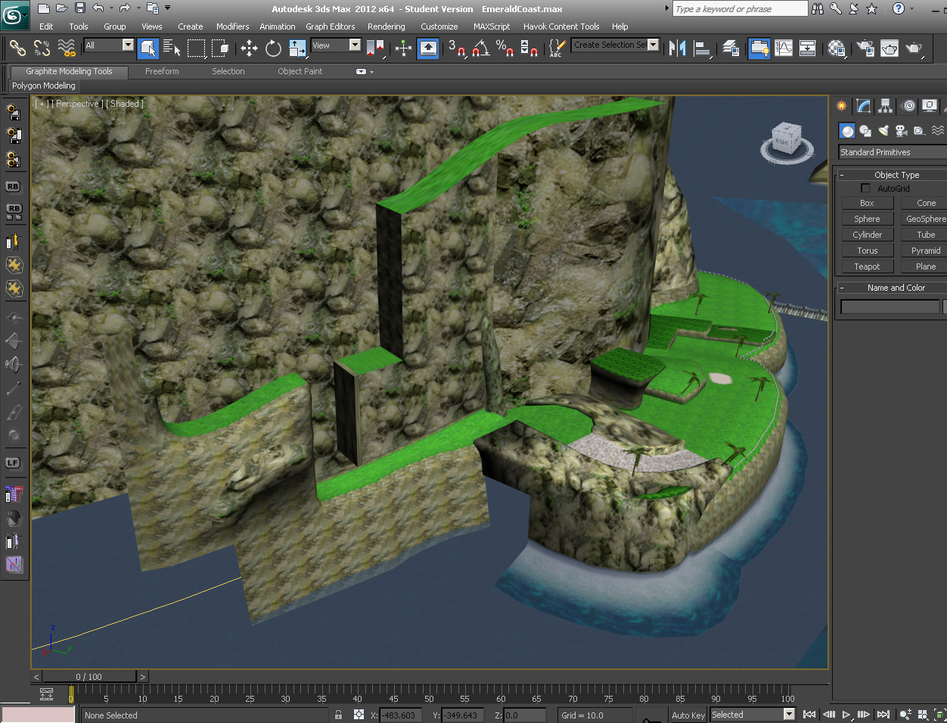The width and height of the screenshot is (947, 723).
Task: Click the Unlink Selection tool
Action: coord(42,48)
